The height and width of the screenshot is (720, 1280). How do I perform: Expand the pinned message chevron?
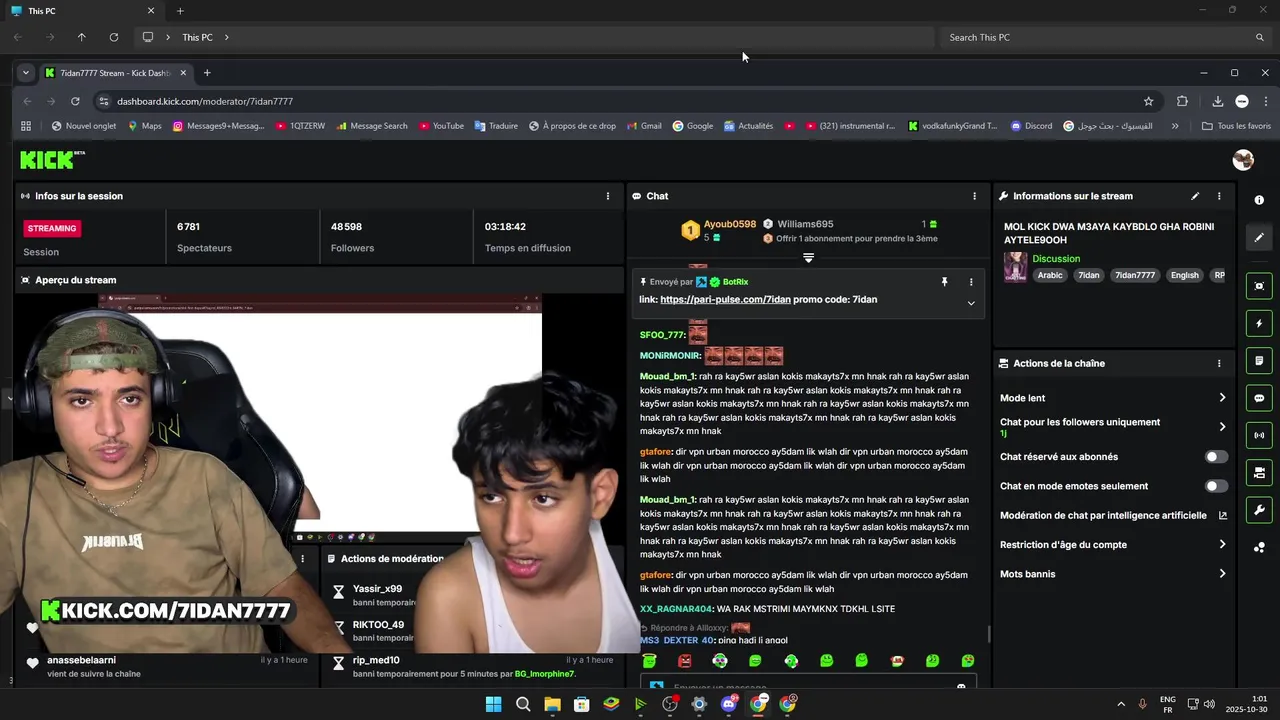click(x=970, y=303)
